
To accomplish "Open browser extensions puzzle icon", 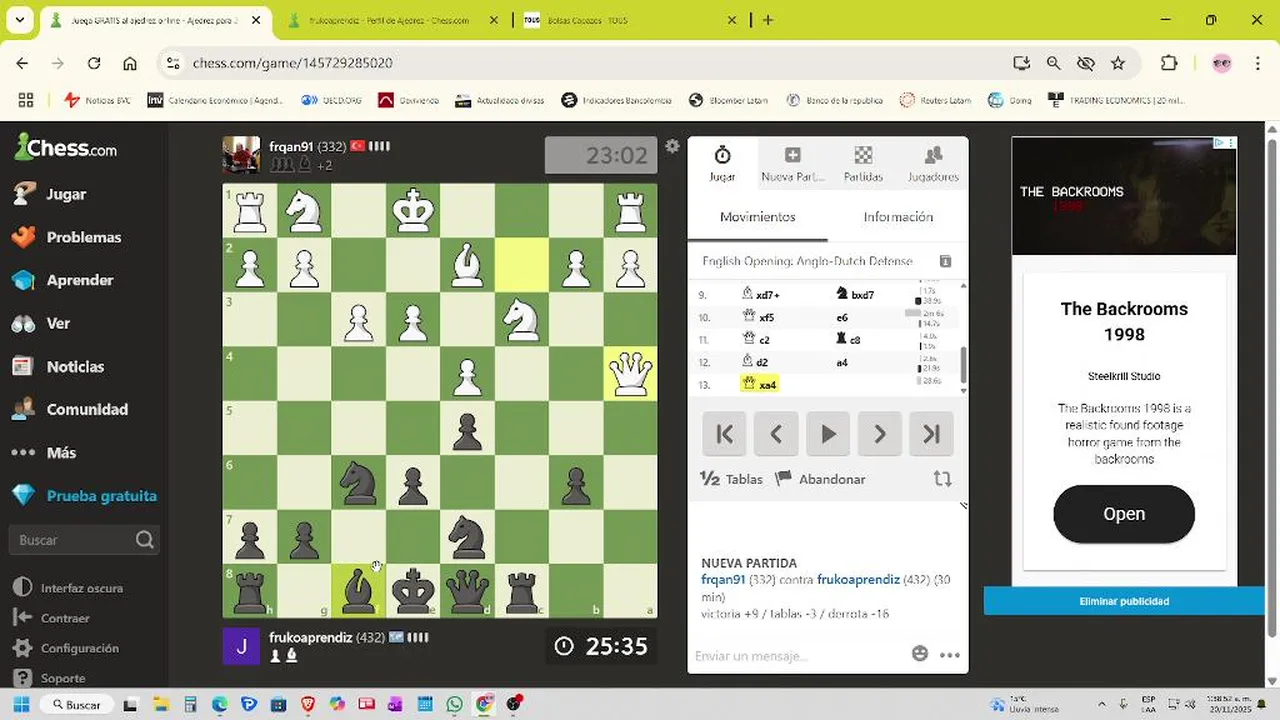I will (1169, 63).
